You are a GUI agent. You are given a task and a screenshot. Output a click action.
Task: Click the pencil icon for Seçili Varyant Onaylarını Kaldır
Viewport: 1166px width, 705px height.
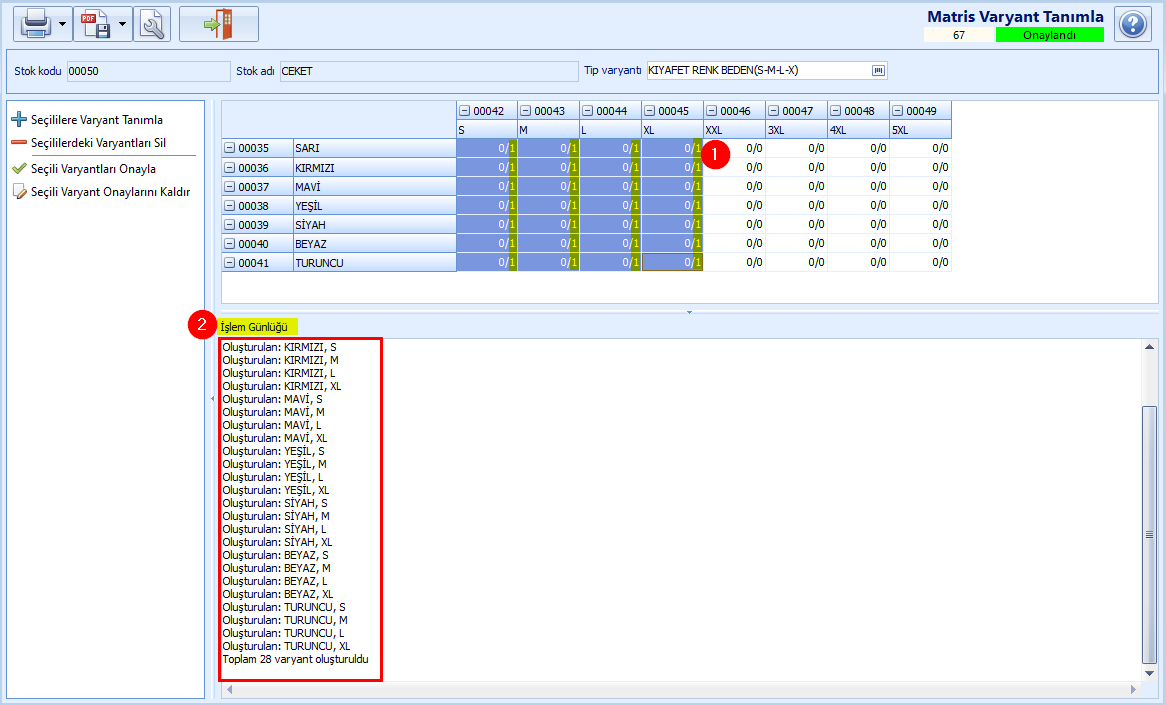tap(19, 192)
